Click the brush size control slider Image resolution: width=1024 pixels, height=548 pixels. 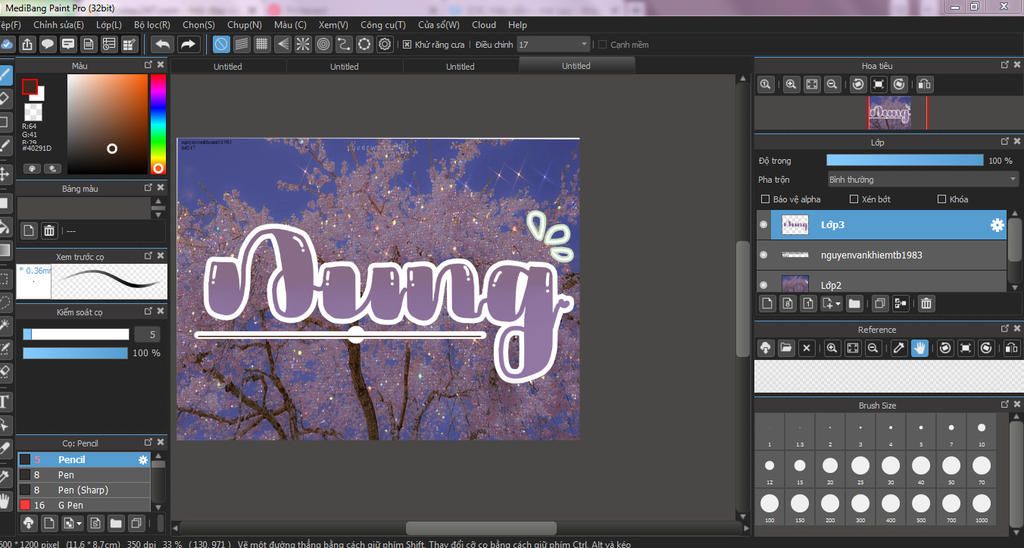pyautogui.click(x=76, y=334)
